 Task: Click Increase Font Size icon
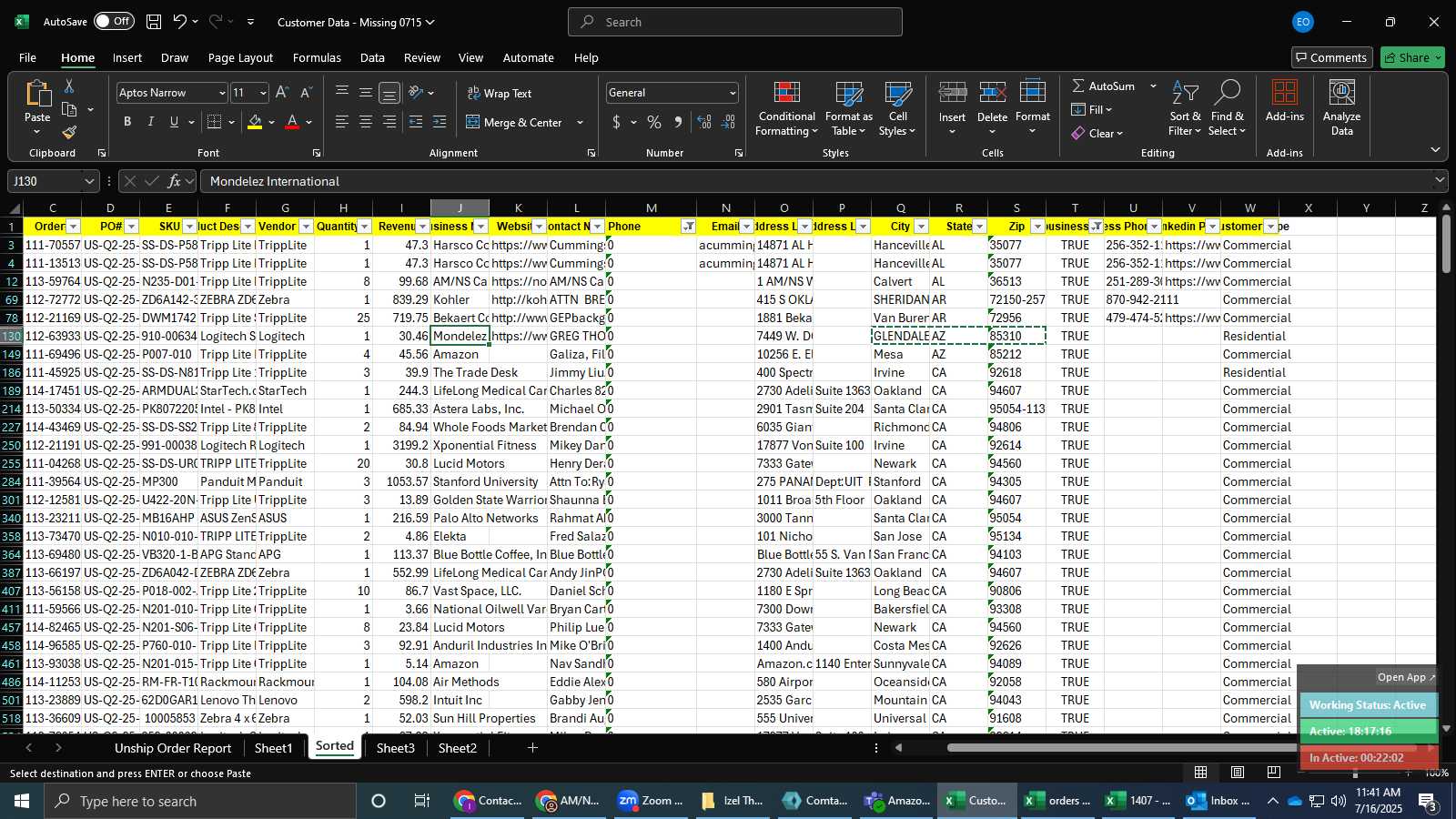282,93
